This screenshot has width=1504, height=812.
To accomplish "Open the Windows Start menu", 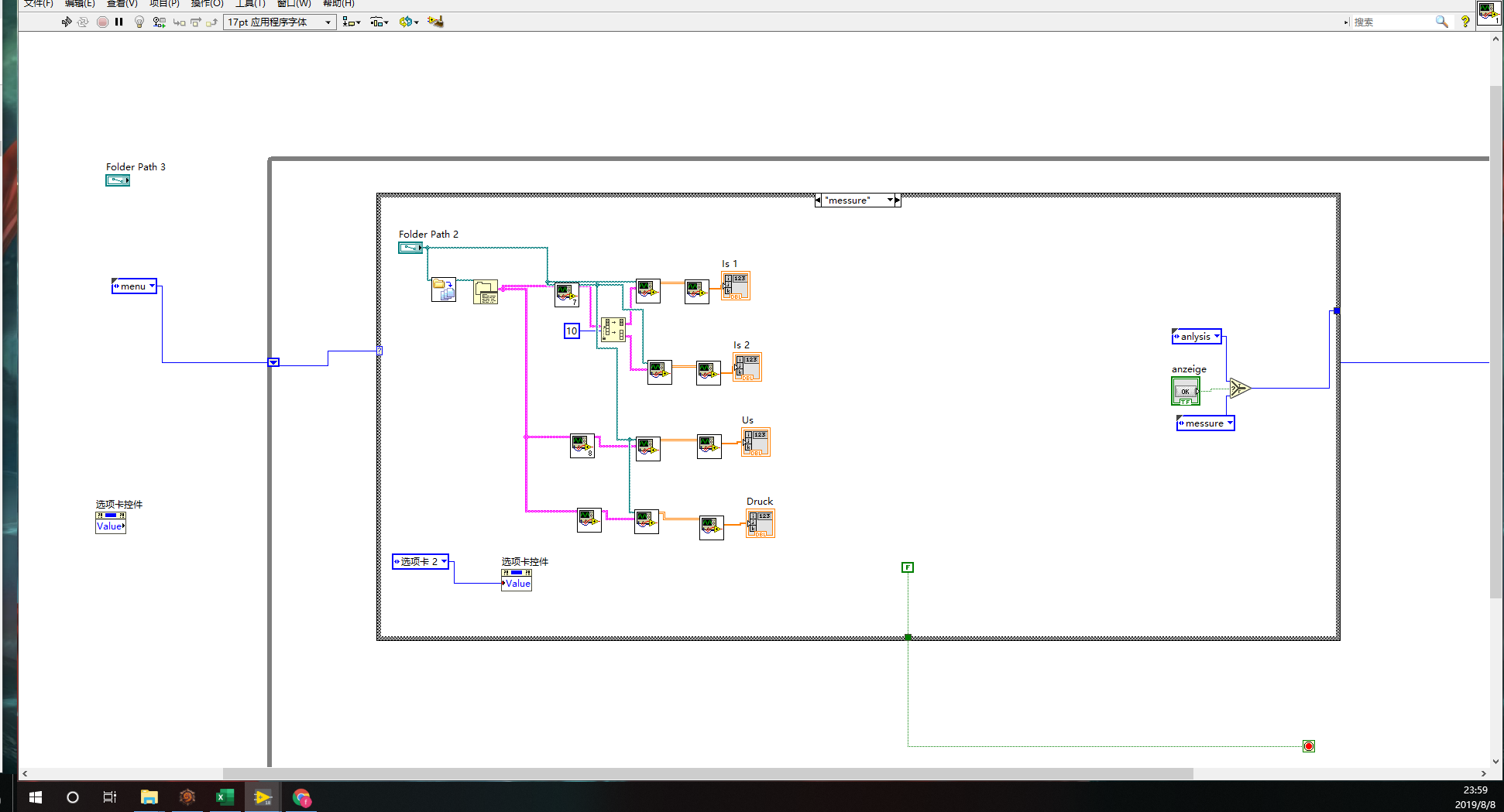I will [x=35, y=797].
